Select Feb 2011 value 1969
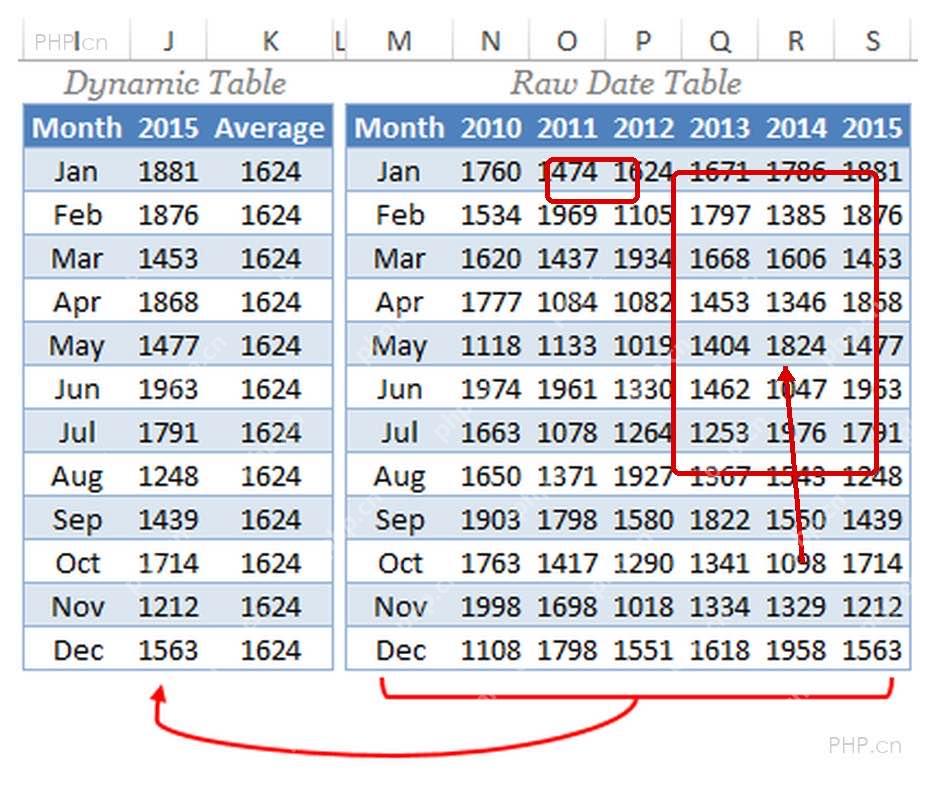936x789 pixels. point(567,215)
